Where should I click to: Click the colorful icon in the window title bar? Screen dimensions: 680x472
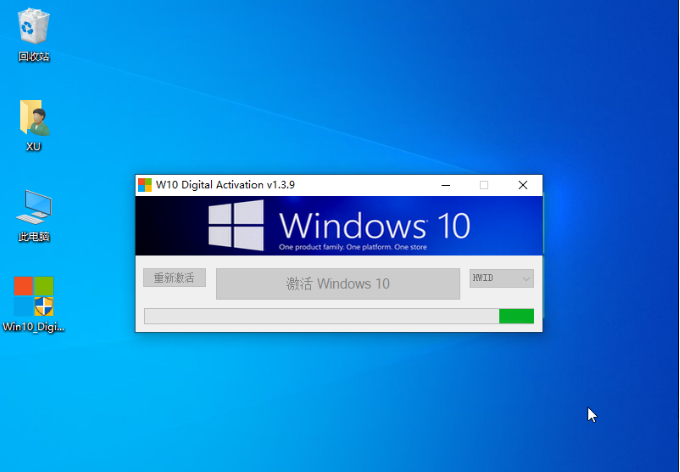(145, 185)
